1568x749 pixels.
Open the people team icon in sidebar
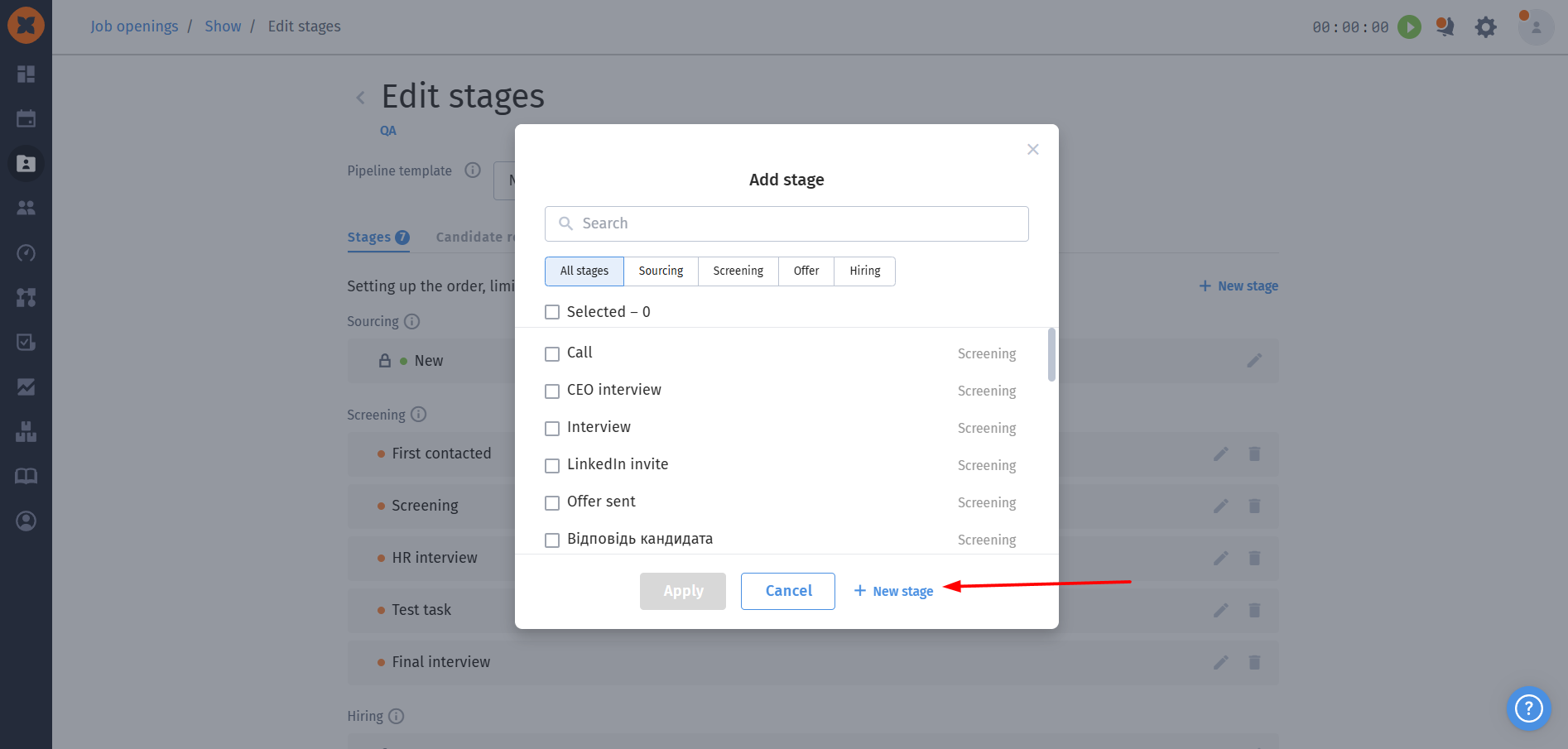click(26, 208)
